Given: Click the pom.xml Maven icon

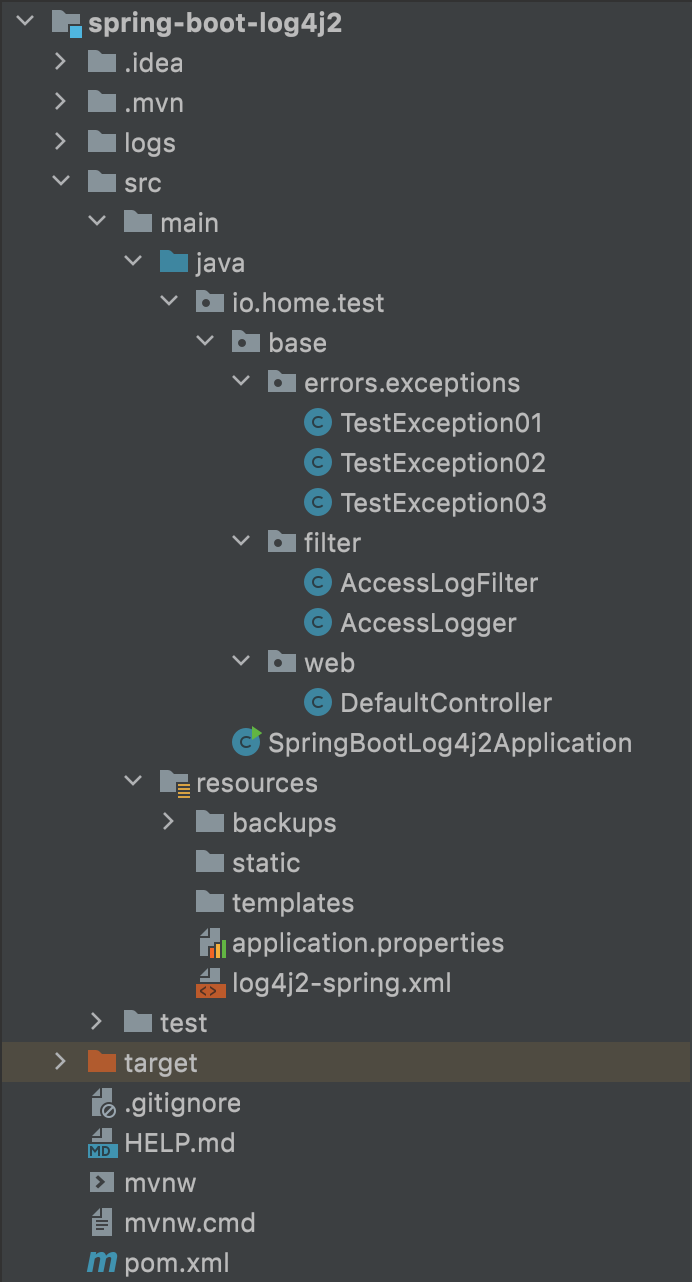Looking at the screenshot, I should point(102,1263).
